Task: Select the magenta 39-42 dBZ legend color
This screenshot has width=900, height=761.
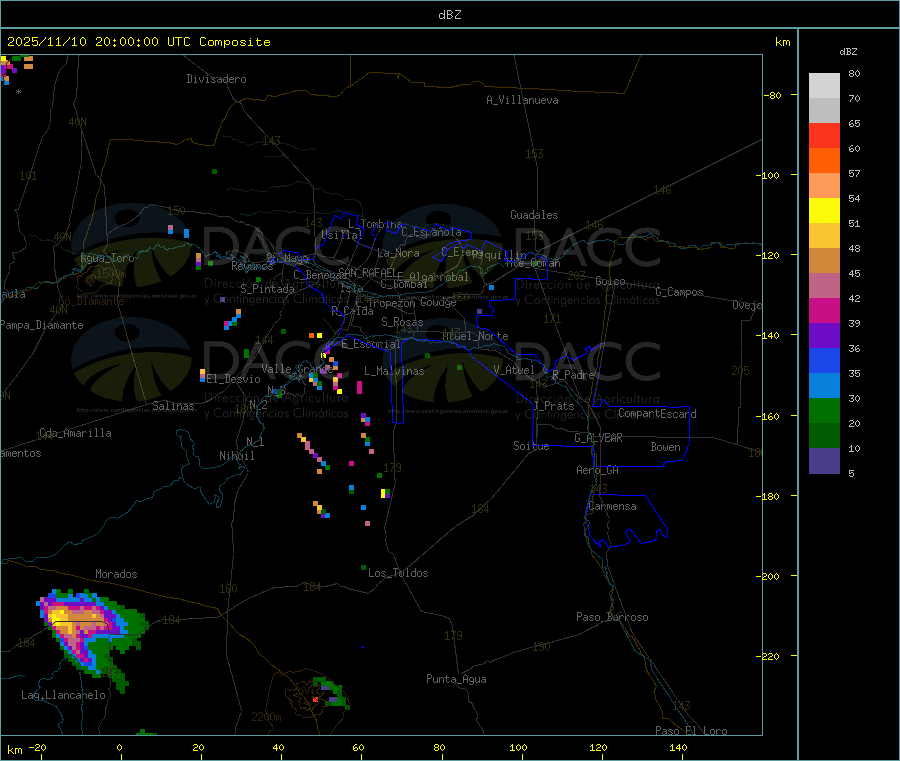Action: pos(824,310)
